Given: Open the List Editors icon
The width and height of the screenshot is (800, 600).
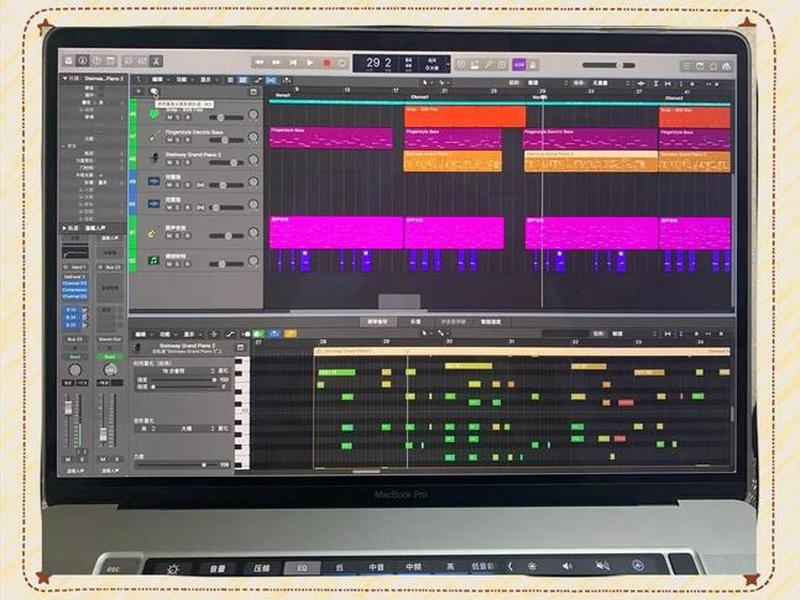Looking at the screenshot, I should point(687,66).
